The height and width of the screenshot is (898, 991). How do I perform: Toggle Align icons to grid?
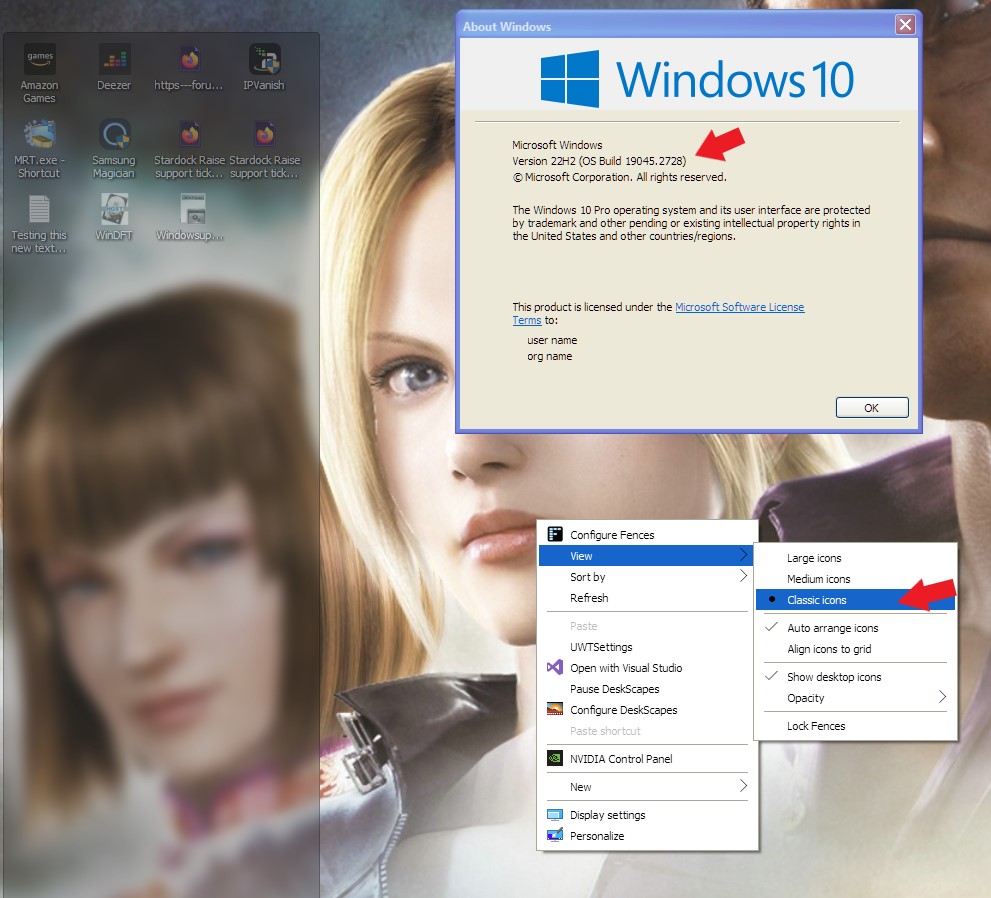(x=855, y=649)
